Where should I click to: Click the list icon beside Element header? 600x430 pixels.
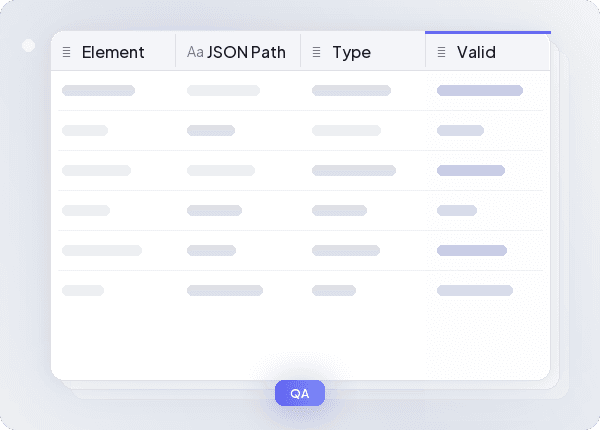tap(66, 53)
